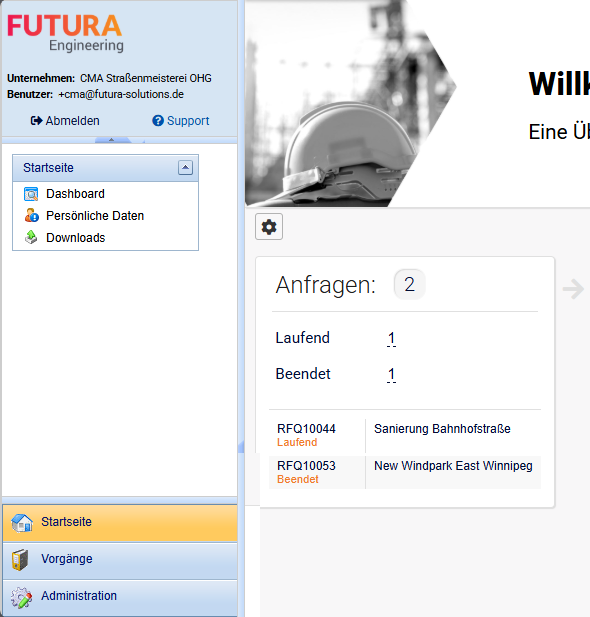
Task: Collapse the sidebar via splitter handle
Action: click(x=241, y=447)
